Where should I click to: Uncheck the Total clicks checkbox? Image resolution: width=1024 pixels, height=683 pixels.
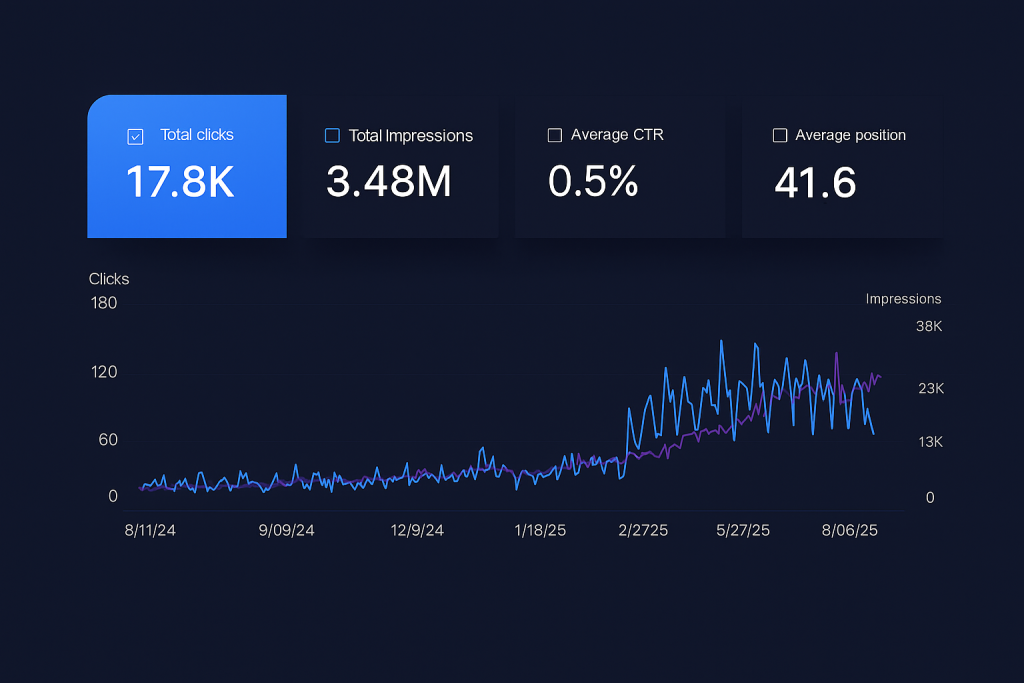point(134,135)
